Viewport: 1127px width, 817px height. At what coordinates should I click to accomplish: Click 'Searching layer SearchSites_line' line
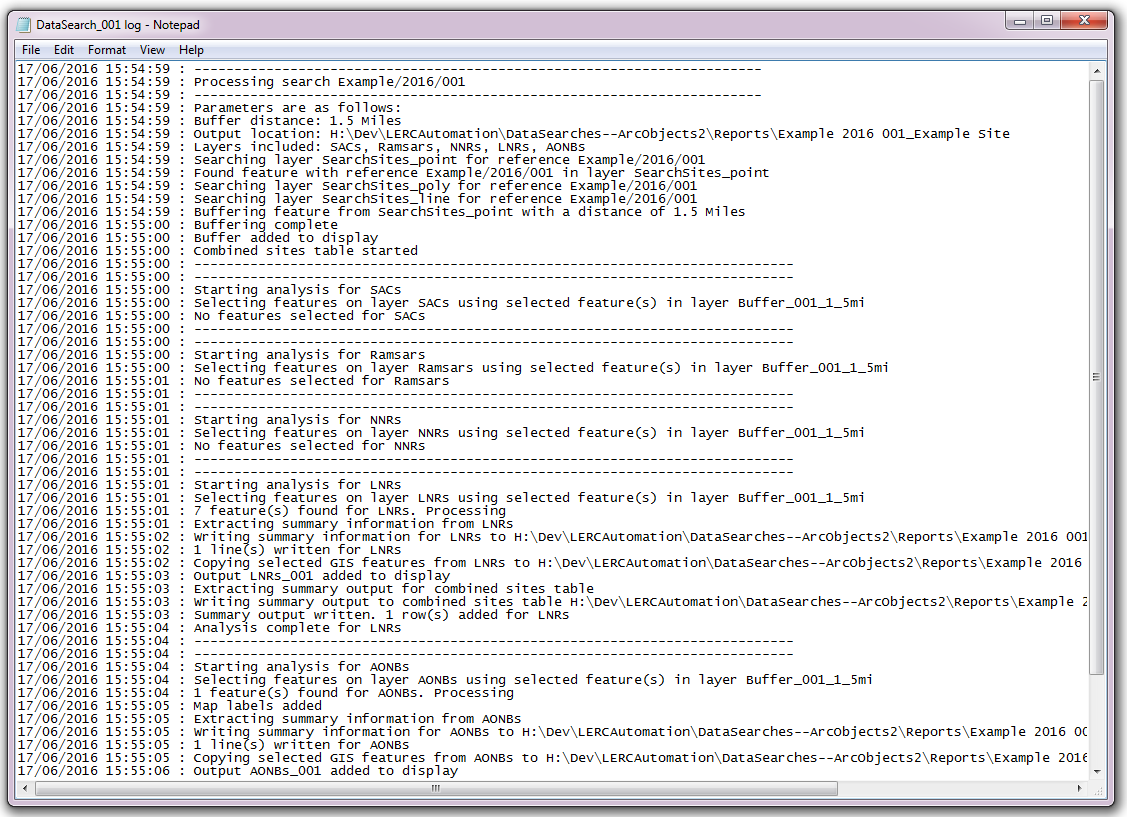357,198
